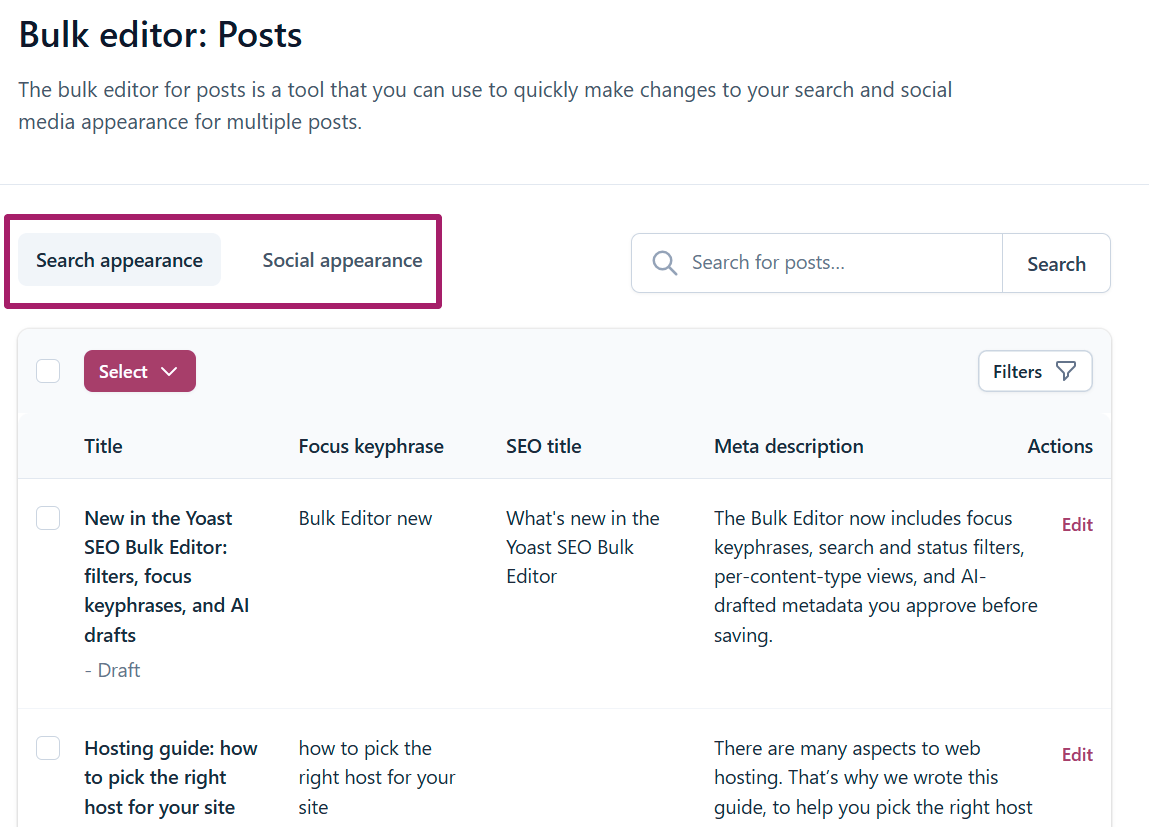
Task: Tick the checkbox for the Hosting guide post
Action: tap(48, 748)
